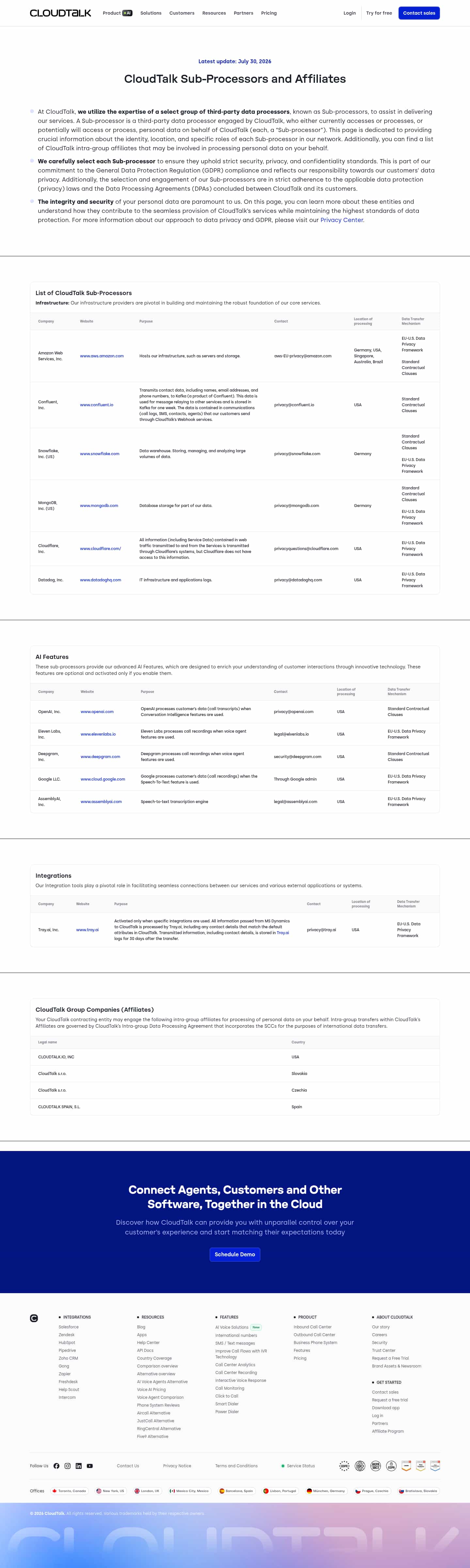This screenshot has height=1568, width=470.
Task: Open the footer Privacy Notice link
Action: pos(177,1466)
